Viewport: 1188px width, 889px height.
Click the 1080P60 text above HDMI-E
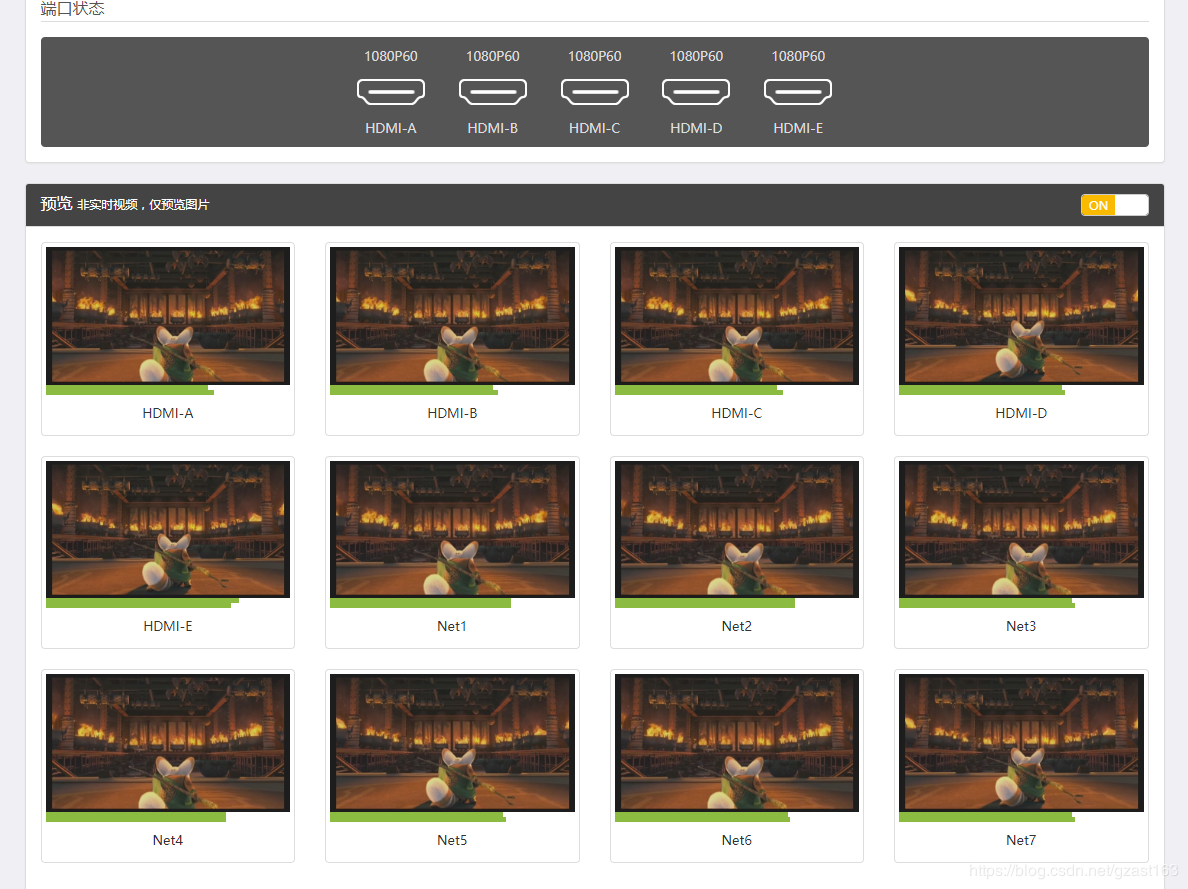798,56
